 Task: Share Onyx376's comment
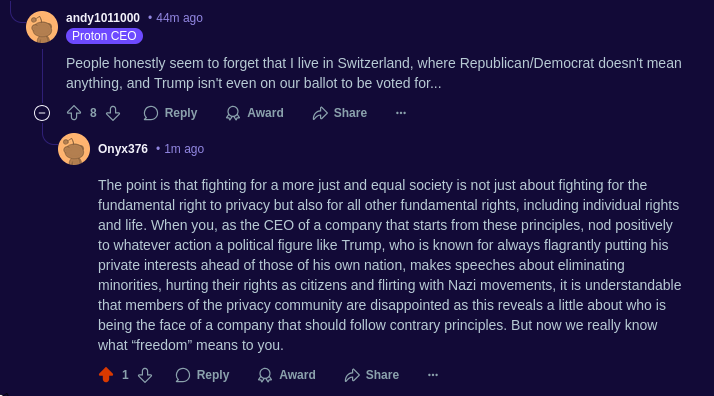pos(372,375)
